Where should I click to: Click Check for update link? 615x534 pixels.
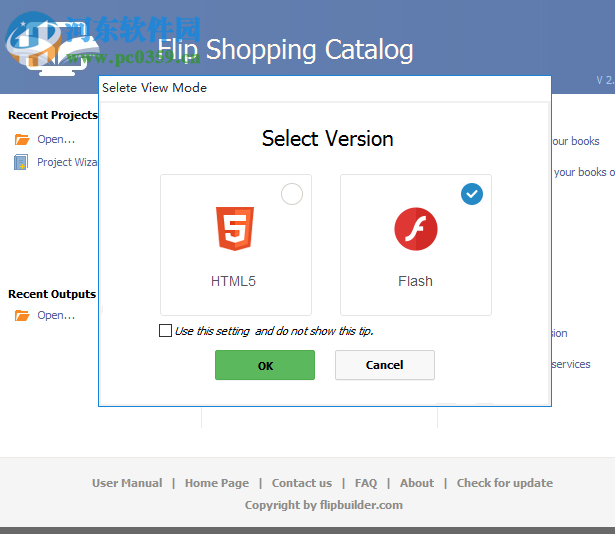coord(505,483)
